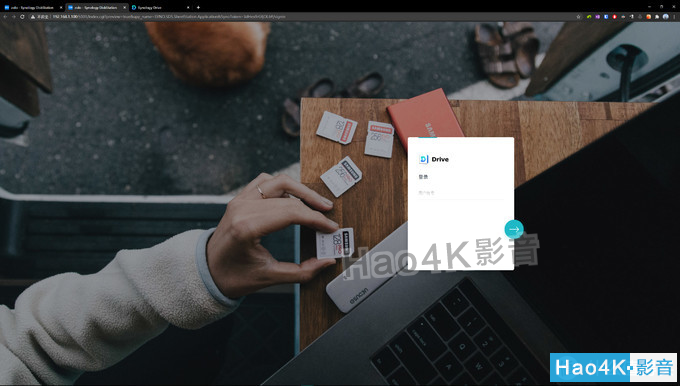Click the teal arrow next button
Image resolution: width=680 pixels, height=386 pixels.
514,229
